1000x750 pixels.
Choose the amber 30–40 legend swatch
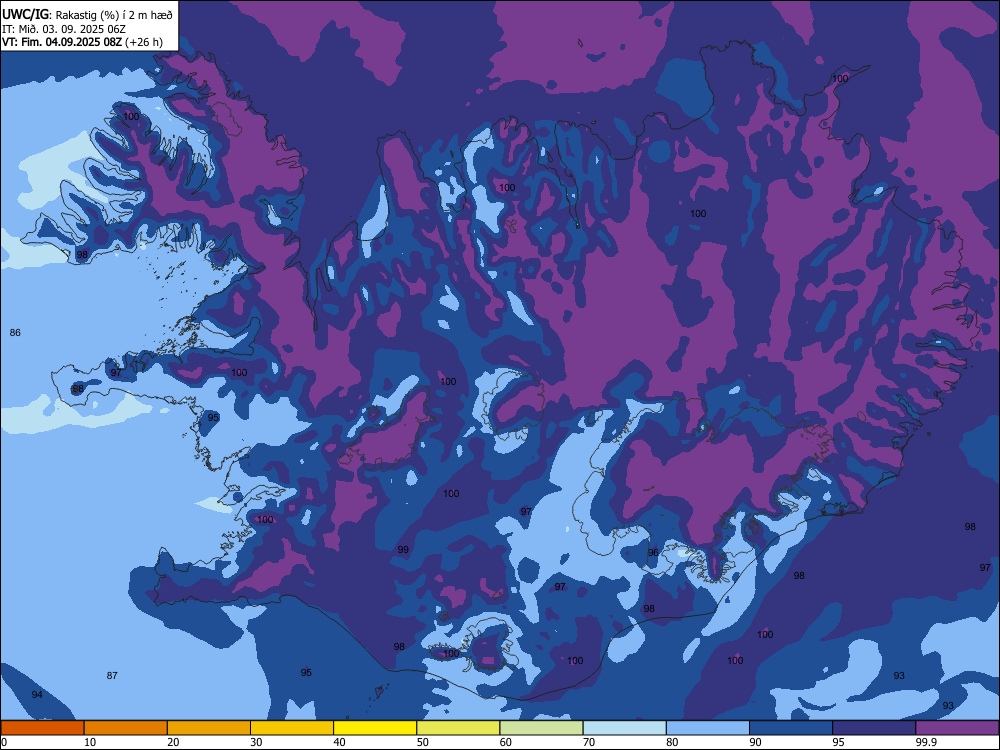(292, 728)
